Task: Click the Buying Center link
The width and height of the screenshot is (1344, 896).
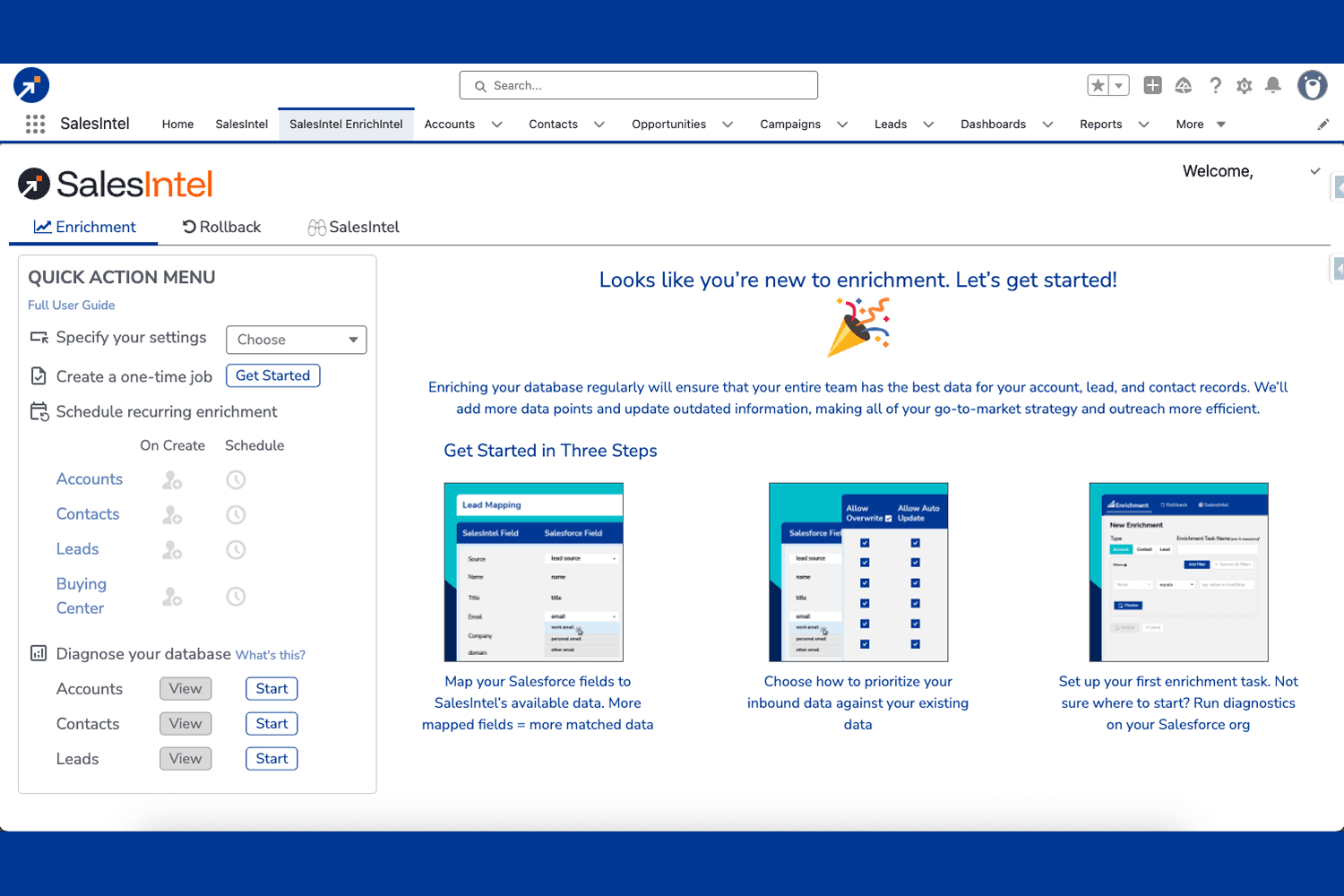Action: [x=81, y=596]
